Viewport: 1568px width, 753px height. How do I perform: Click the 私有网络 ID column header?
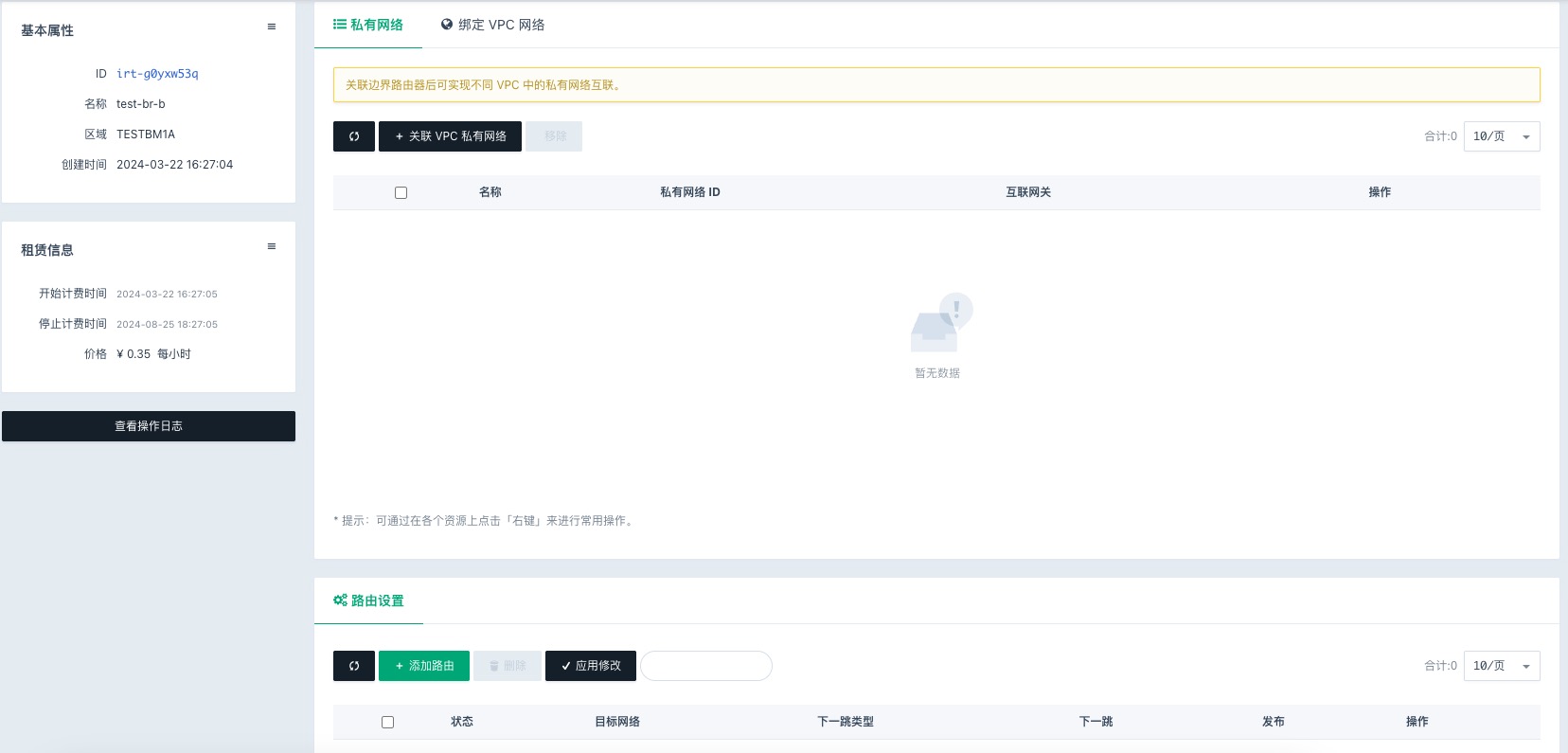point(690,192)
